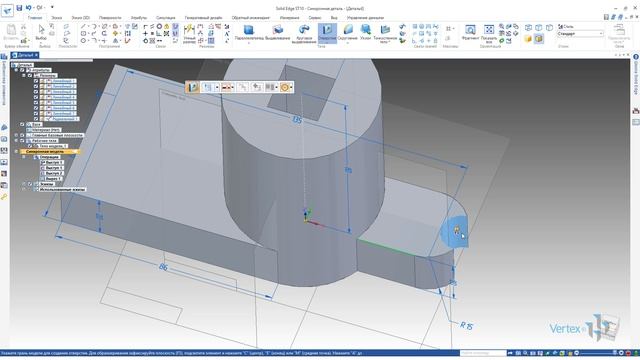
Task: Click the 86 dimension label in viewport
Action: [163, 267]
